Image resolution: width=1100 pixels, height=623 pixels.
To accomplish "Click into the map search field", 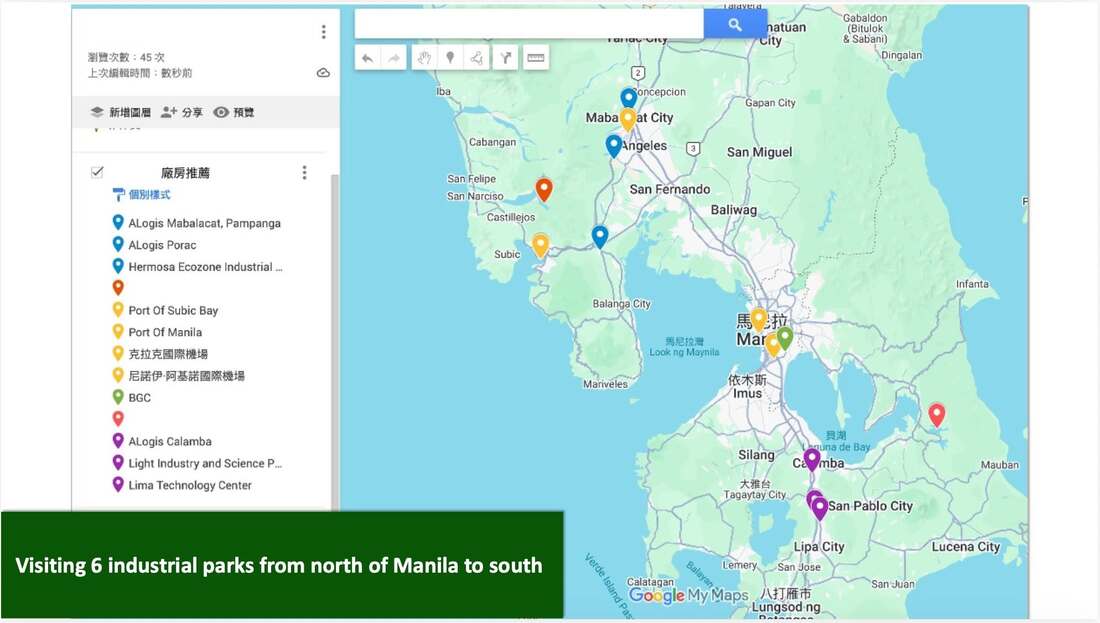I will tap(529, 25).
